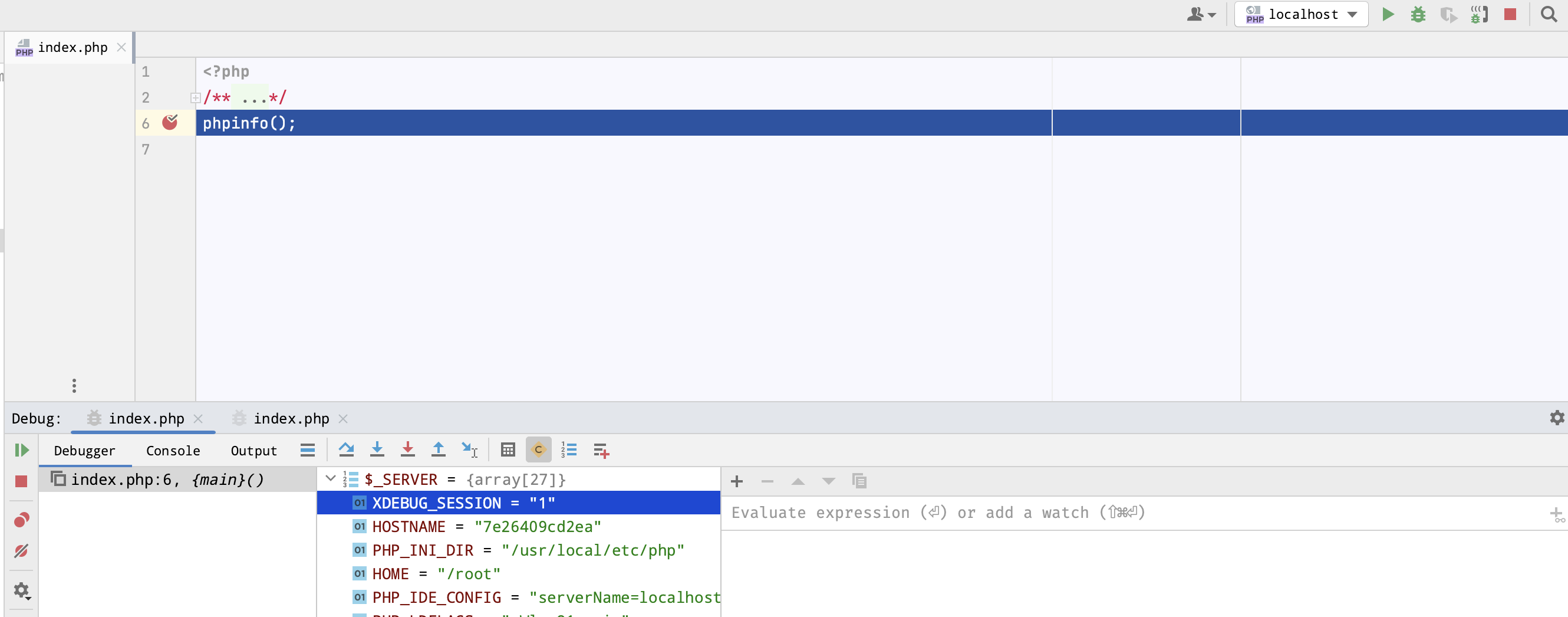Toggle the watched constants C icon
This screenshot has width=1568, height=617.
538,450
